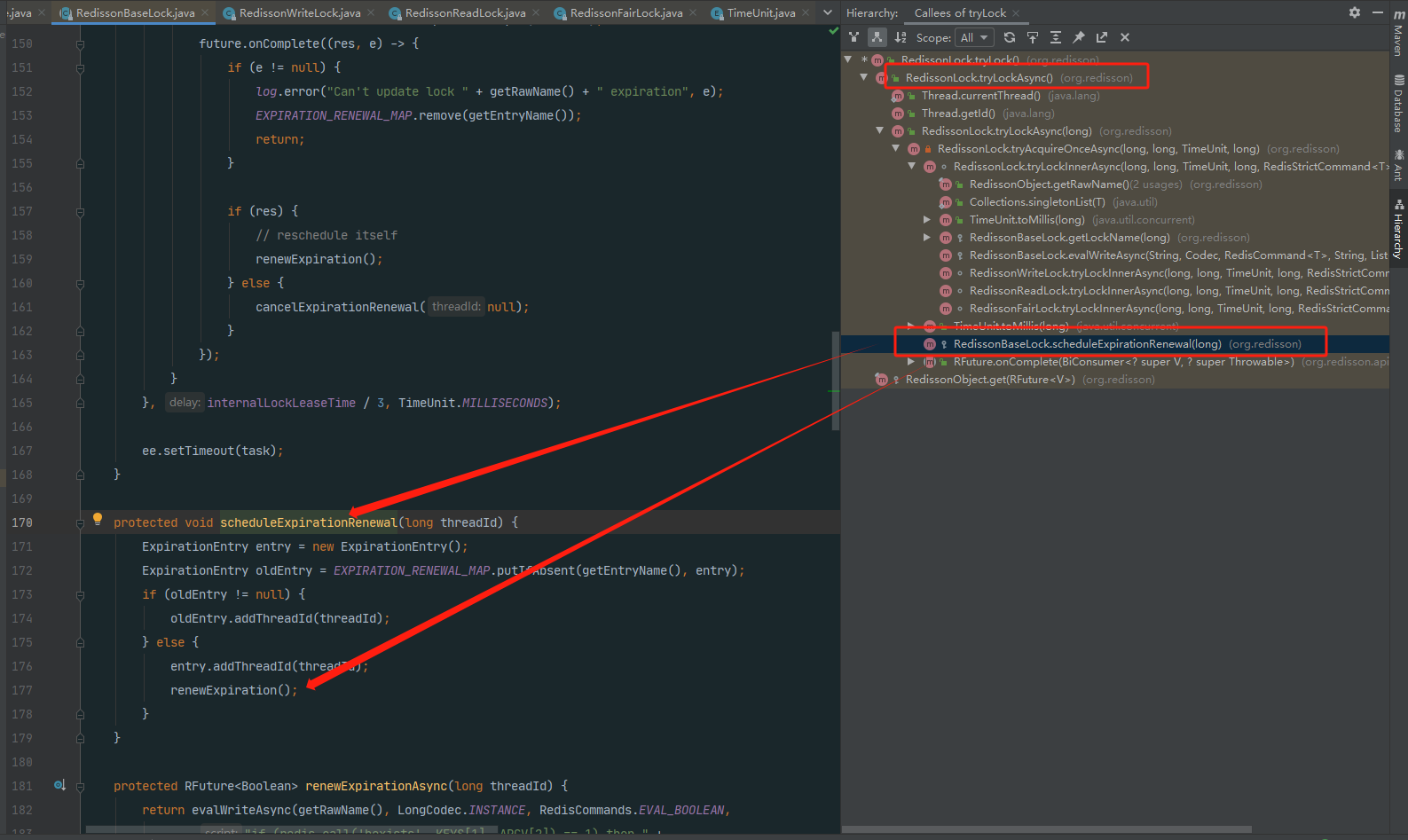
Task: Fold the 'if (oldEntry != null)' block
Action: pyautogui.click(x=80, y=595)
